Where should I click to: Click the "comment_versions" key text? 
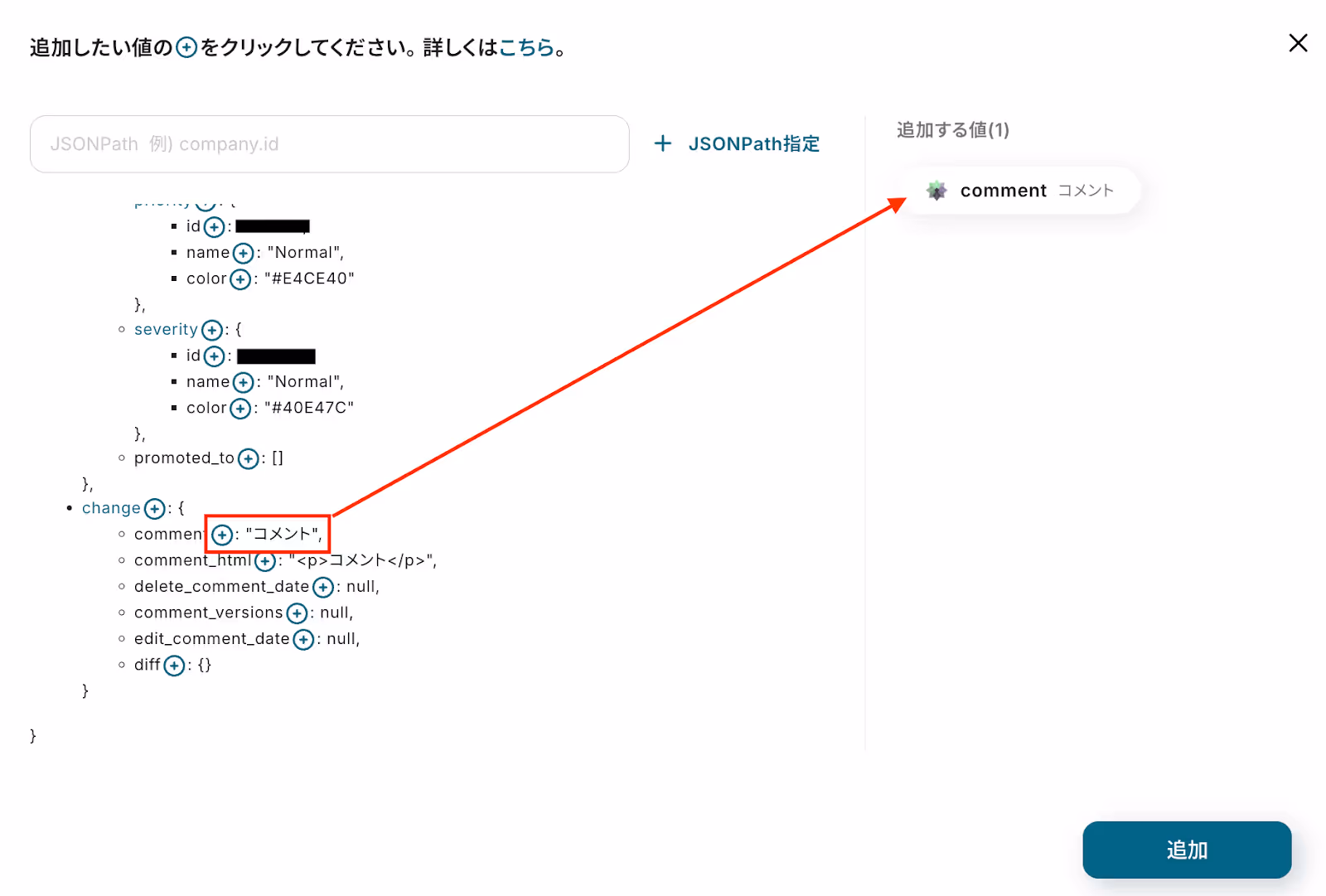(x=209, y=613)
